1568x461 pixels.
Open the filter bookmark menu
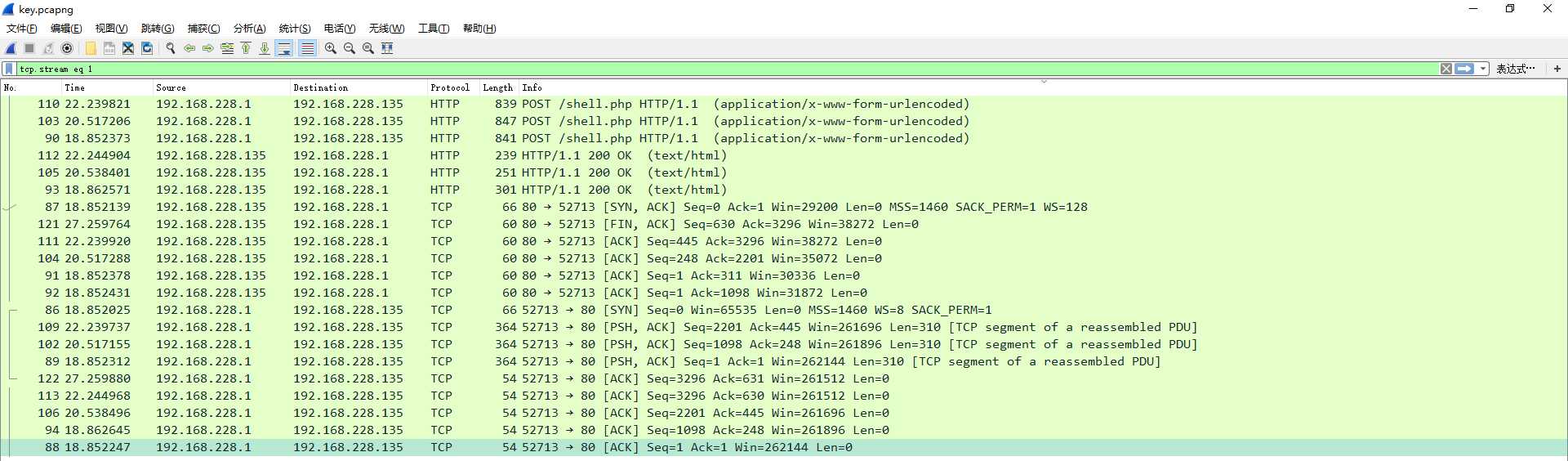pyautogui.click(x=9, y=69)
